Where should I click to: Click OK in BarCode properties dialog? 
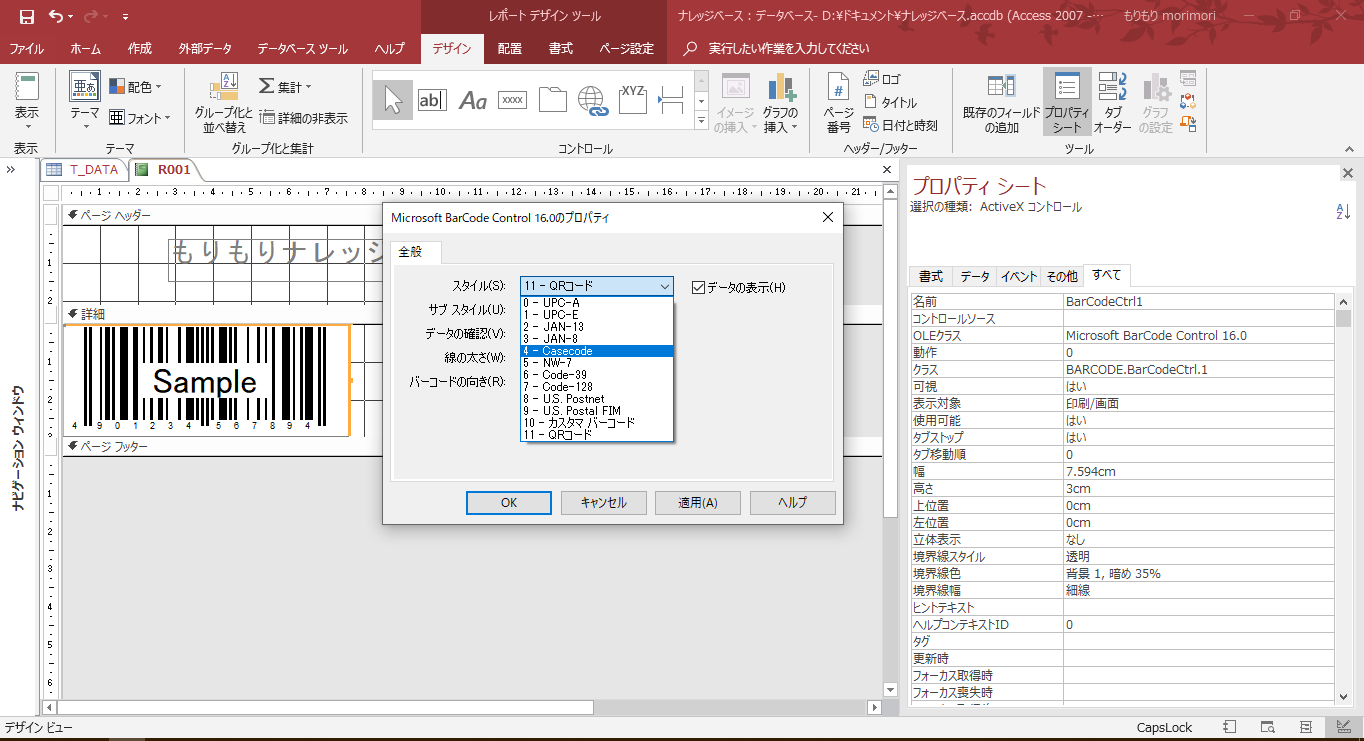tap(509, 503)
